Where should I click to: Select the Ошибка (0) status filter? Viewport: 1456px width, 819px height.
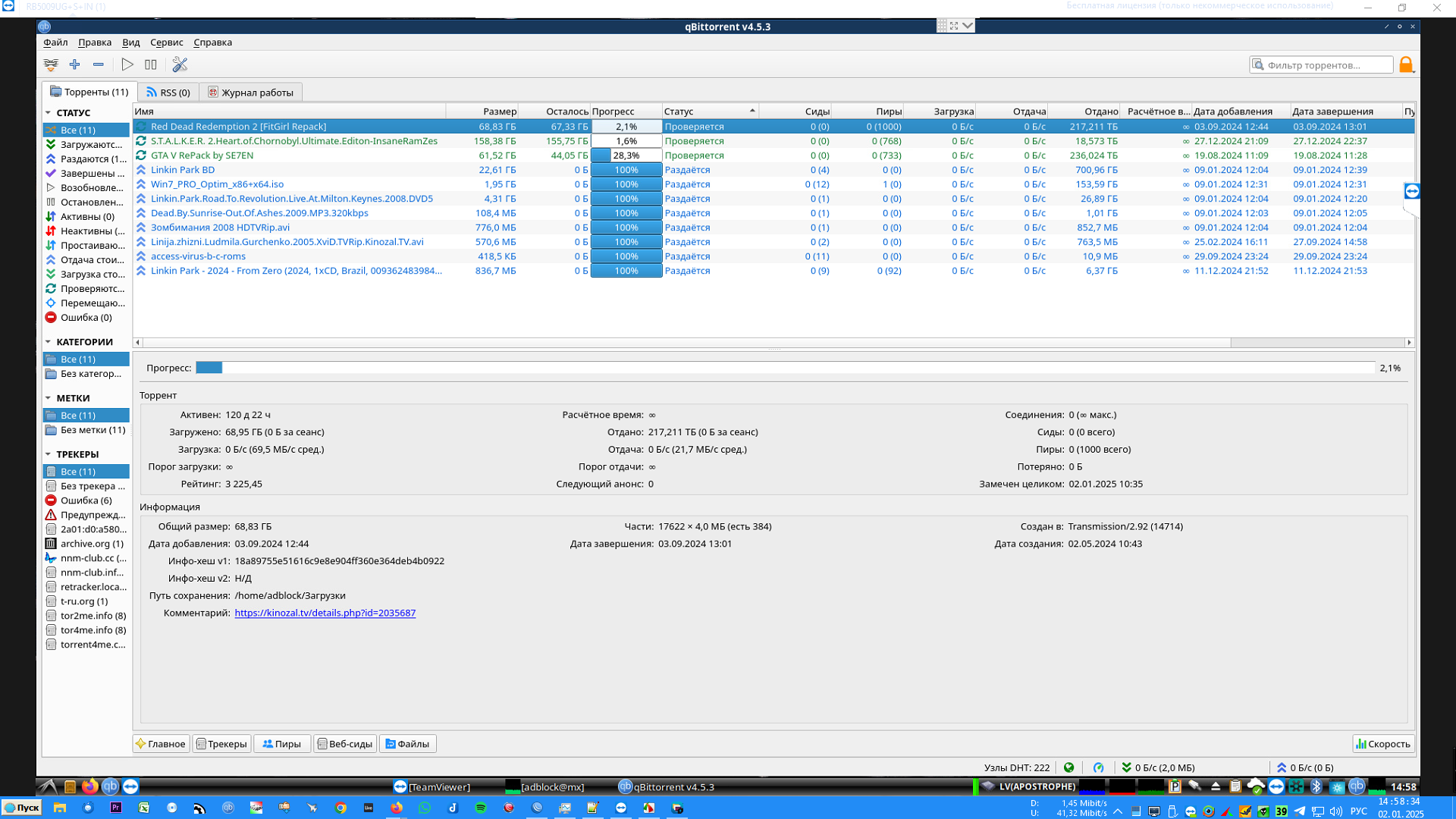(86, 318)
